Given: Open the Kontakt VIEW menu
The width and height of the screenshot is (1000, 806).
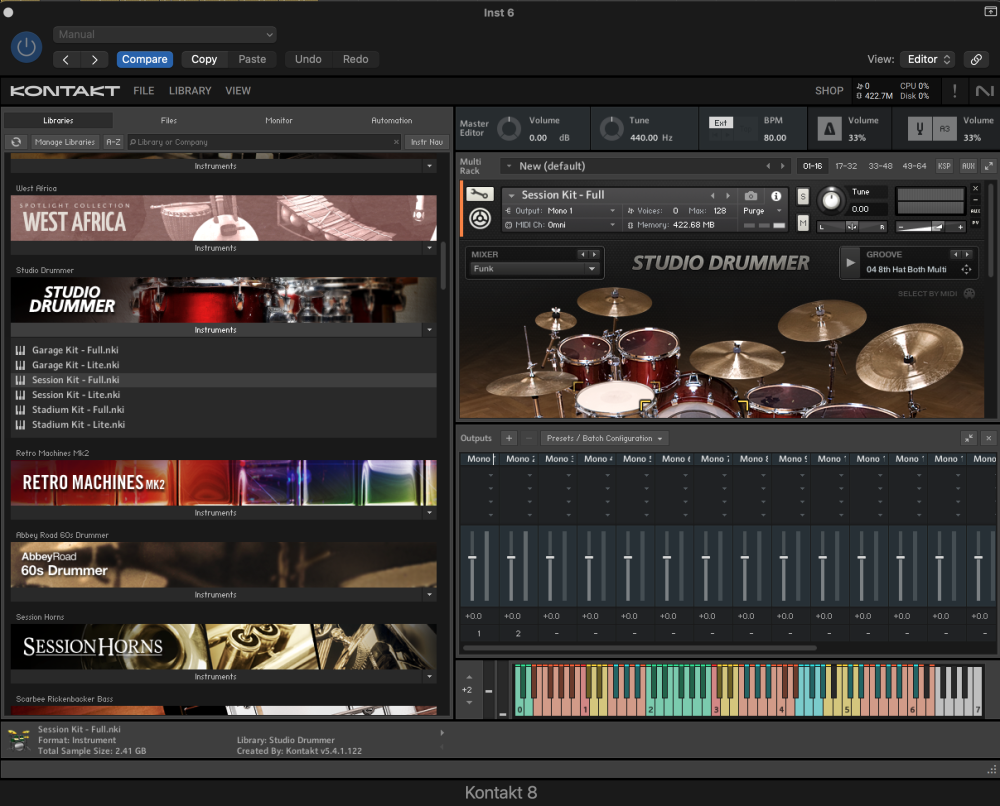Looking at the screenshot, I should click(x=238, y=91).
